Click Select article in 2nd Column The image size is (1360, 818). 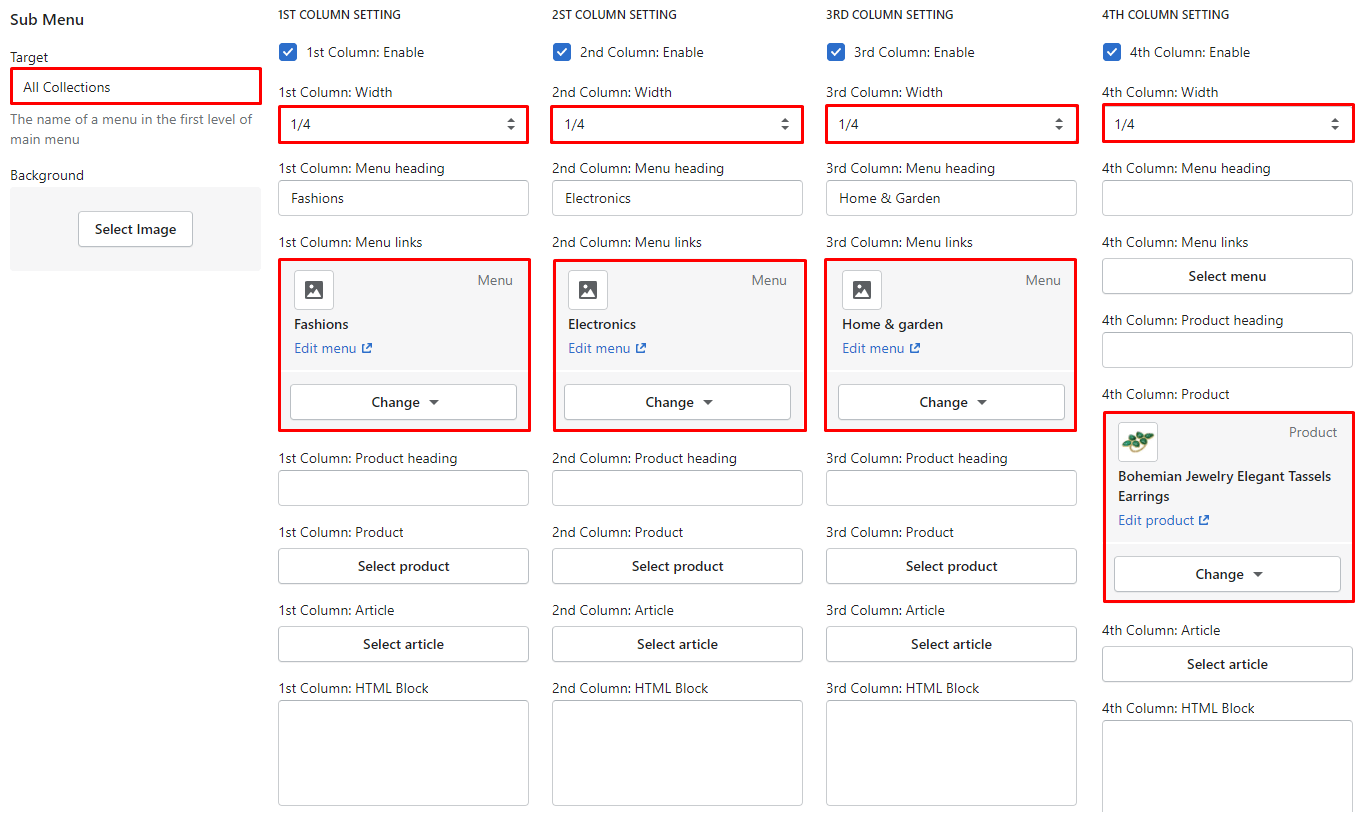677,644
